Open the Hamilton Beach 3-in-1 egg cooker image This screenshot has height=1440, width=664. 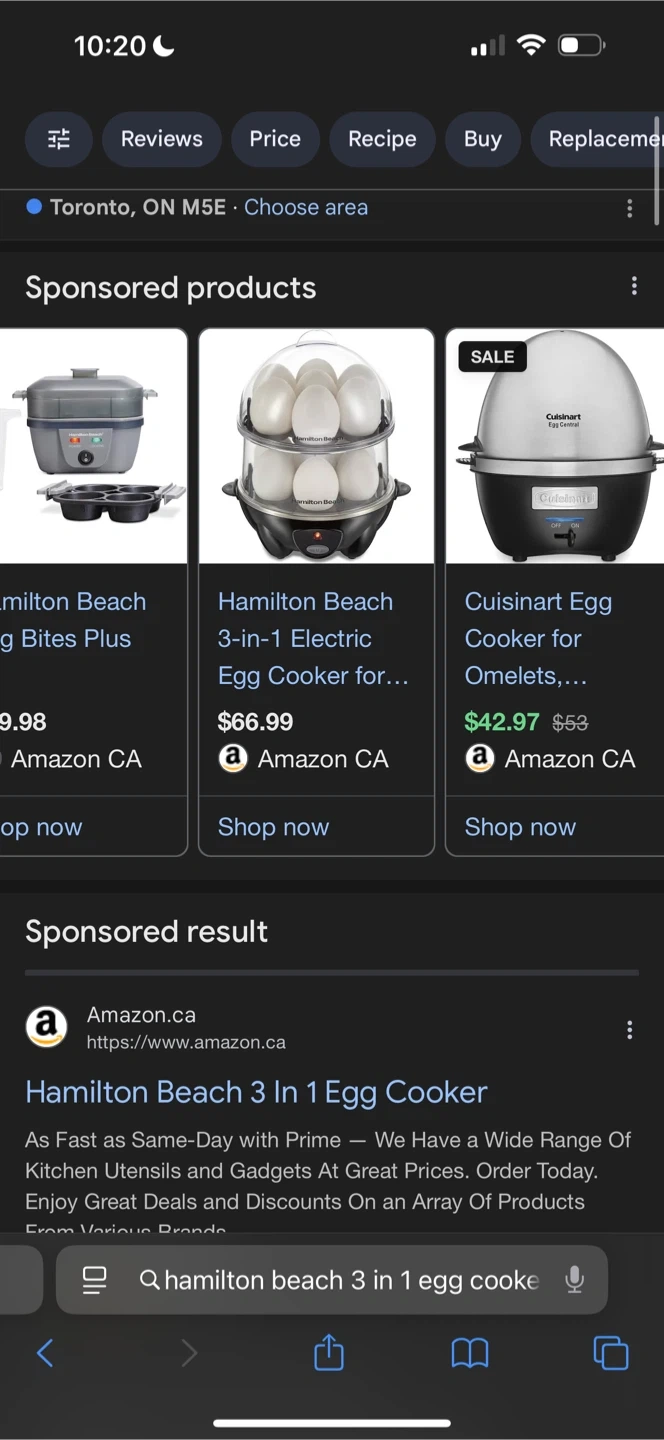click(x=316, y=447)
